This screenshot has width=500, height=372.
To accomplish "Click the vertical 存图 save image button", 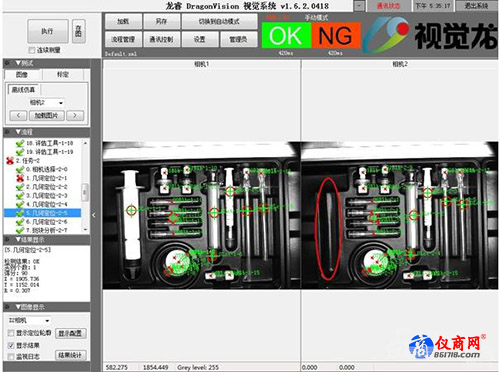I will pos(79,31).
